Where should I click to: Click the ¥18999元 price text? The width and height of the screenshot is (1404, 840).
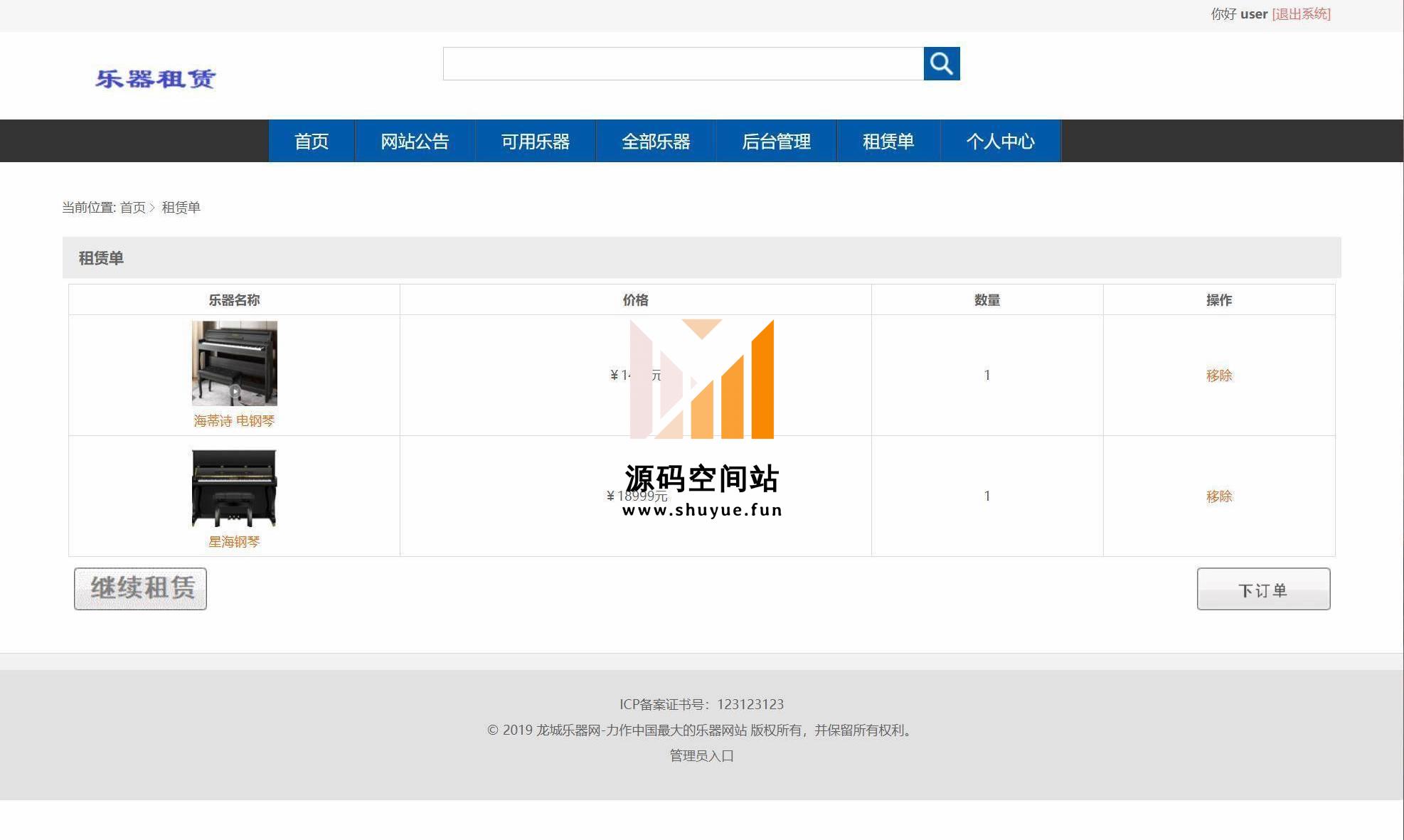pos(637,496)
